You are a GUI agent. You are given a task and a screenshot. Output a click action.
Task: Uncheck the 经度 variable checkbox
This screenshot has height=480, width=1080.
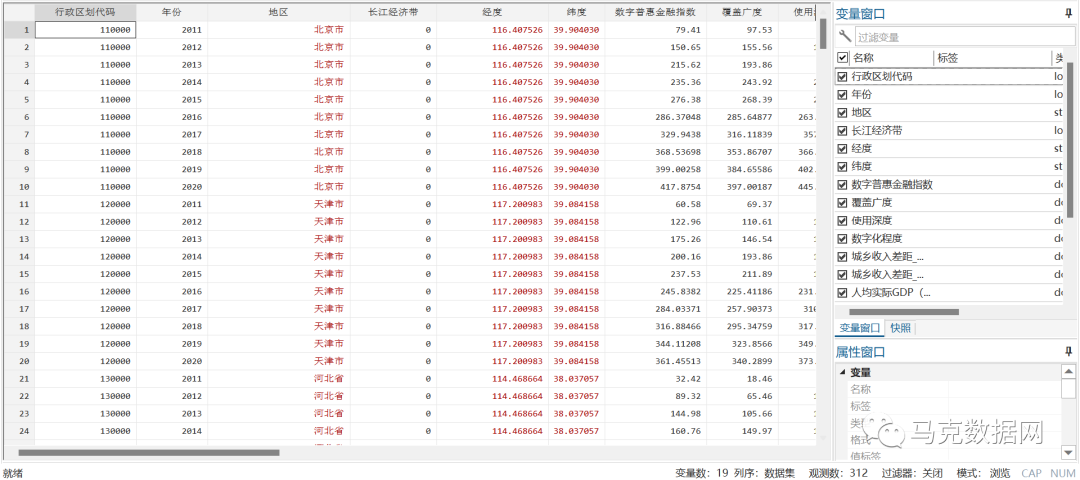coord(842,148)
